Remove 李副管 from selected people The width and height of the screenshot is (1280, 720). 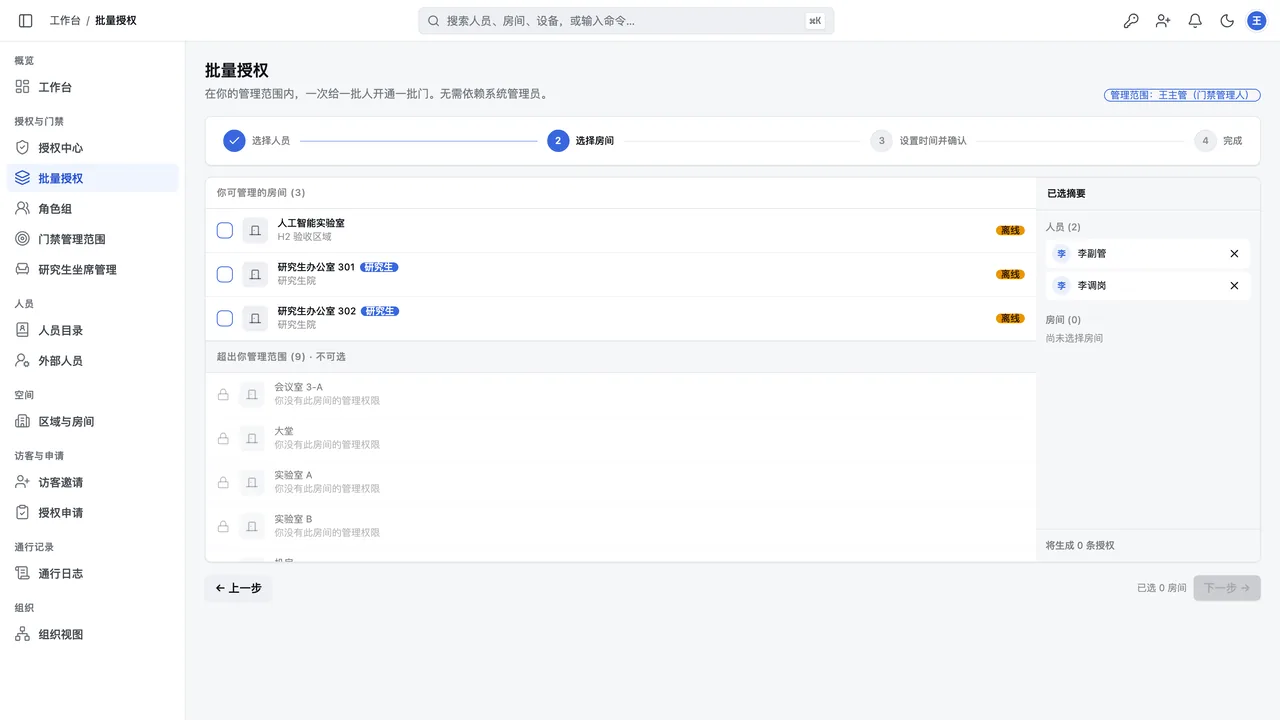(1234, 254)
